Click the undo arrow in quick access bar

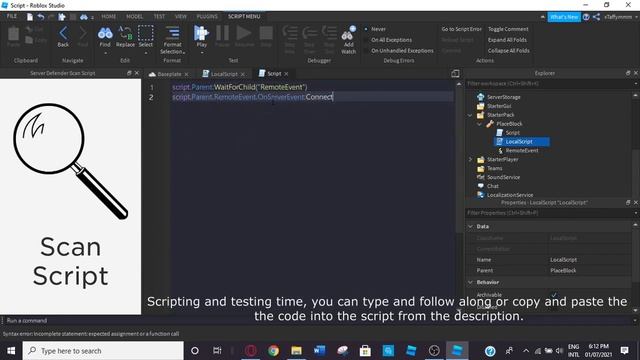coord(40,17)
